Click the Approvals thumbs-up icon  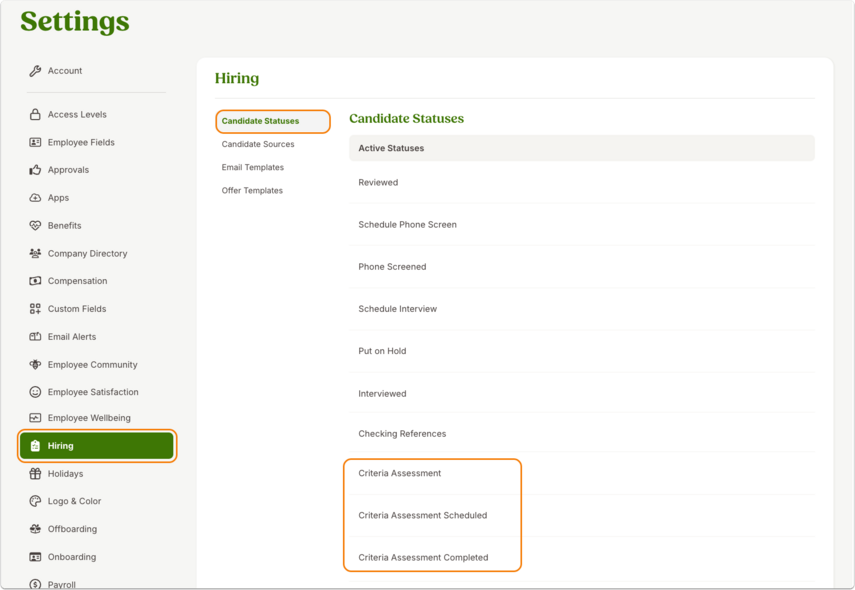[35, 170]
